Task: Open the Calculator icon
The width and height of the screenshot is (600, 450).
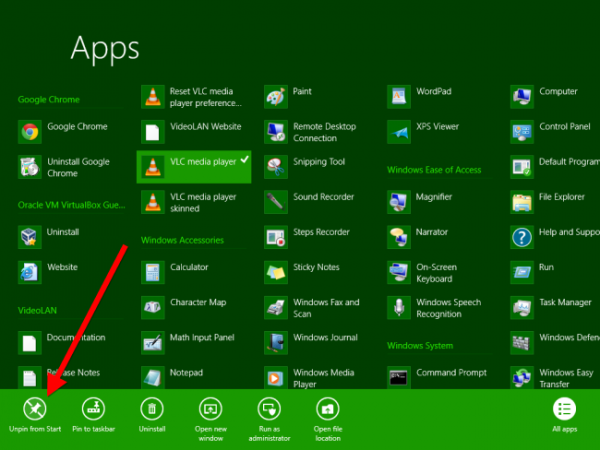Action: pos(153,272)
